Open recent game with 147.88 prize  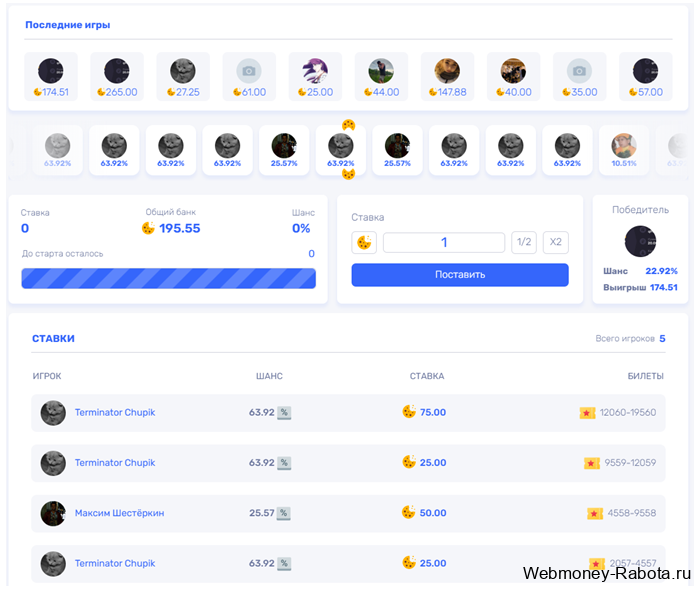coord(447,77)
